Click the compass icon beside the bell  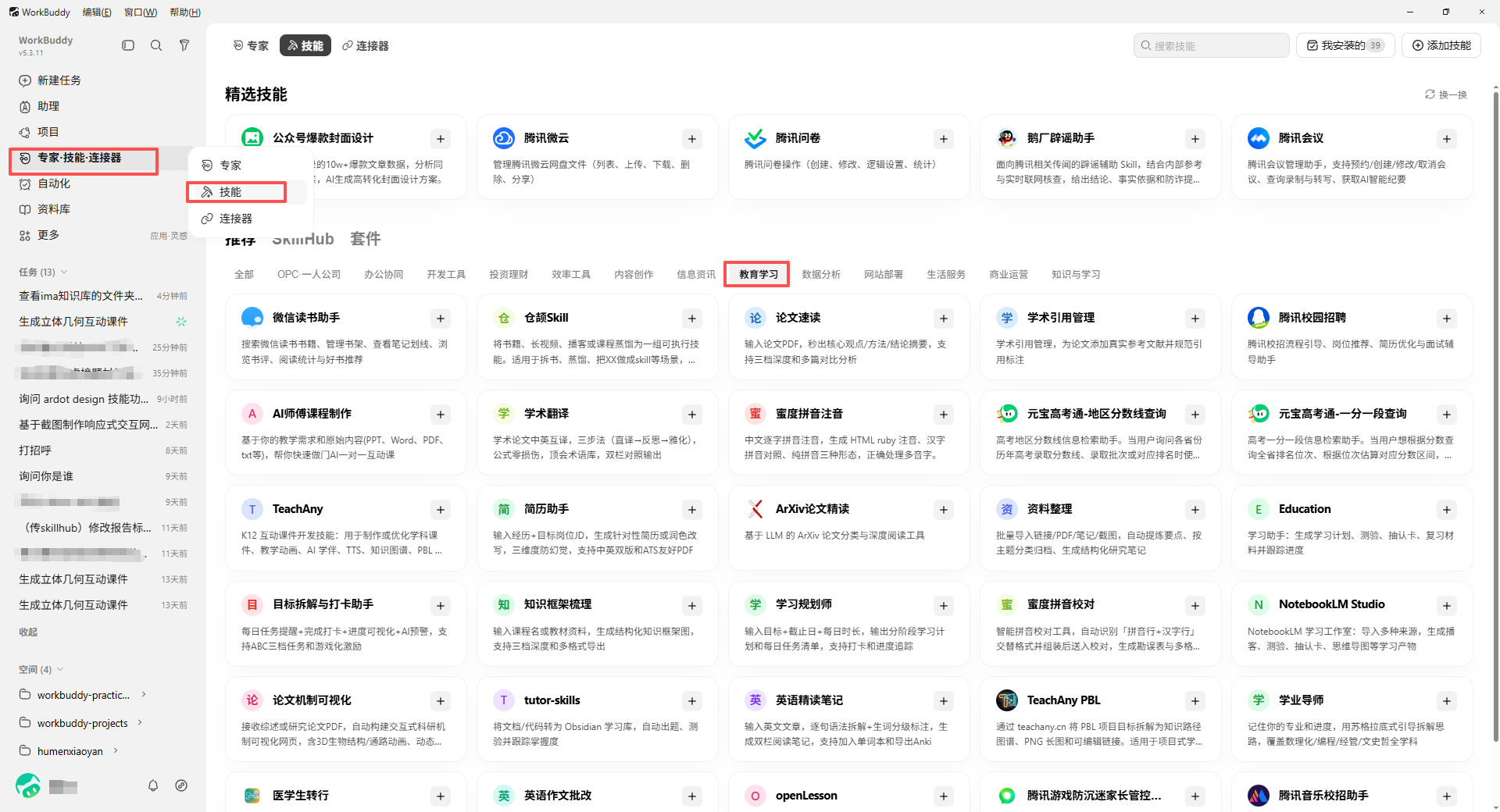(x=181, y=785)
